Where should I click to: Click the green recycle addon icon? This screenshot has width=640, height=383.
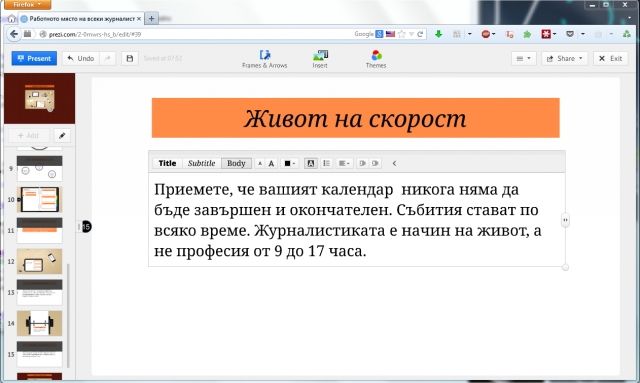point(627,34)
